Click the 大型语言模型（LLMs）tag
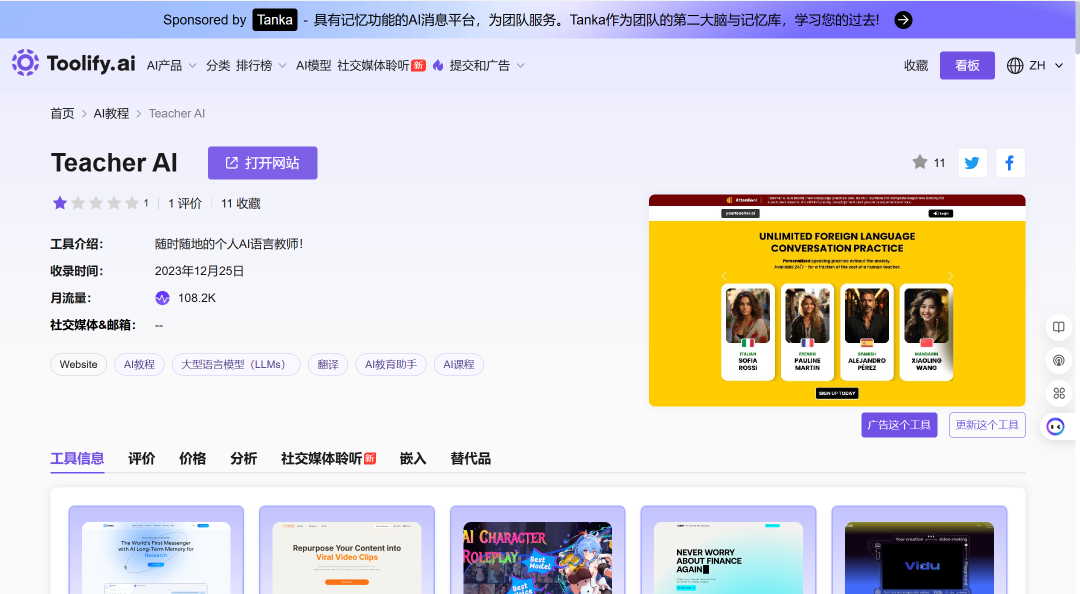The image size is (1080, 594). click(x=236, y=365)
